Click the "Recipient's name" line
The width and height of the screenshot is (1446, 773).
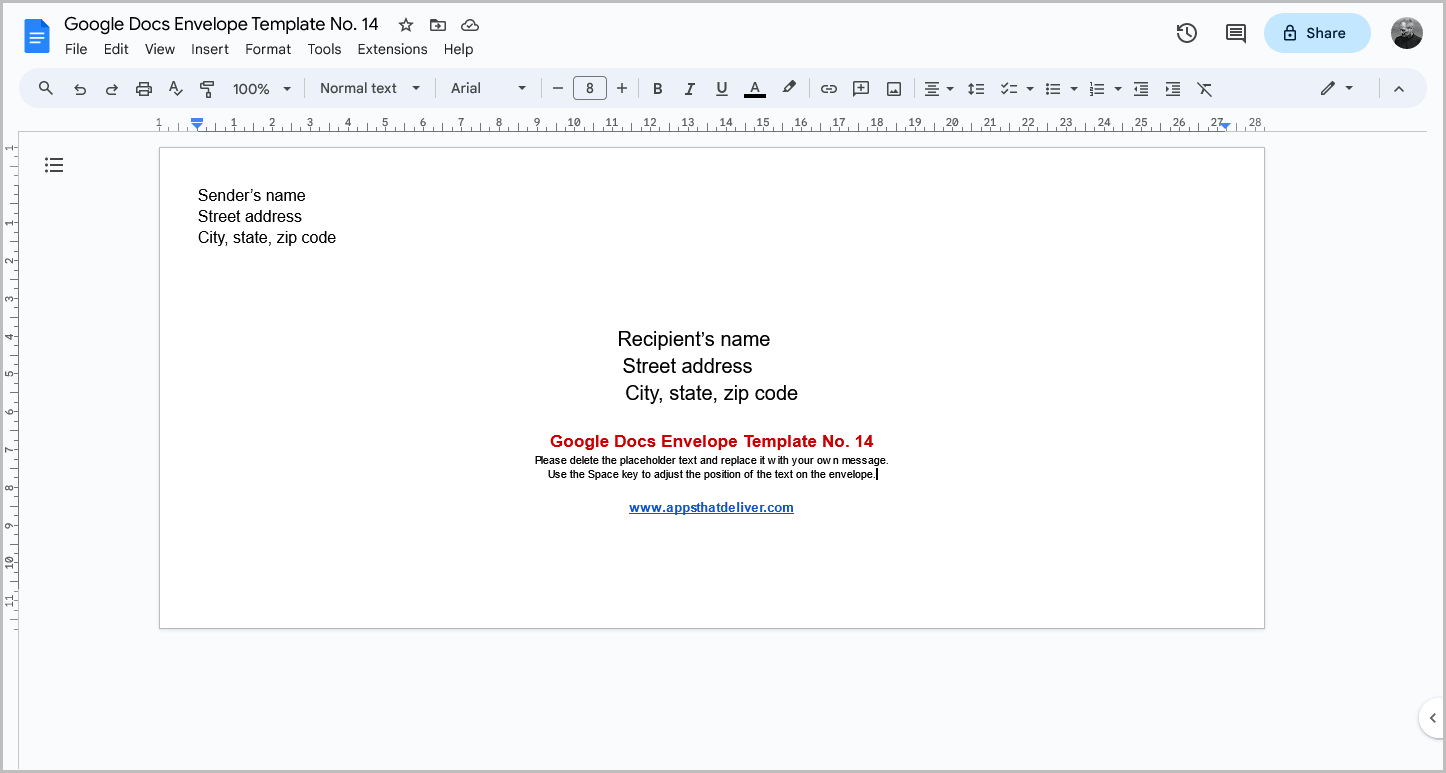(x=693, y=339)
